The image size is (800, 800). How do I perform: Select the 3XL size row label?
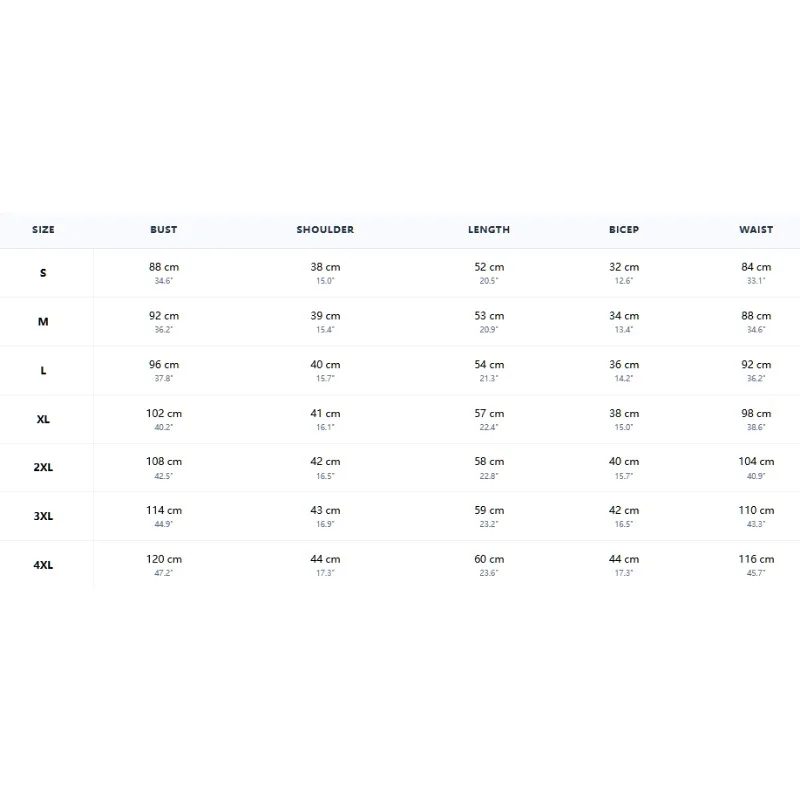(43, 516)
